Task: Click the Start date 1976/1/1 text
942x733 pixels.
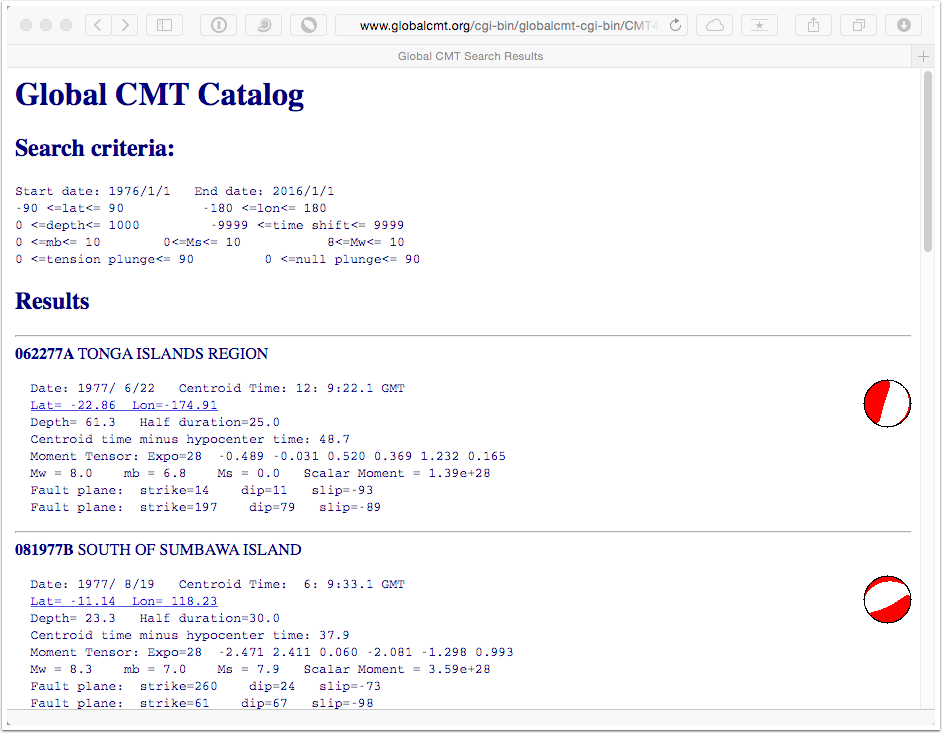Action: click(x=93, y=191)
